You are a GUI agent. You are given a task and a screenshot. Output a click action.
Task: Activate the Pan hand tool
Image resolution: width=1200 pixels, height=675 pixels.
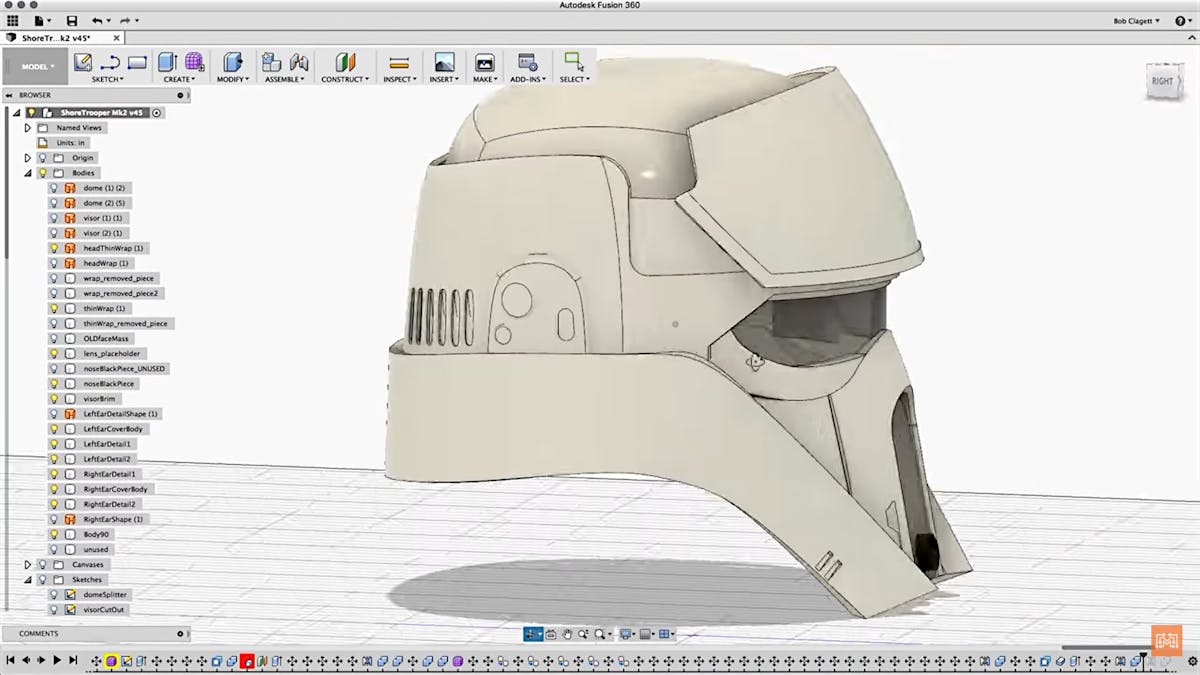567,634
